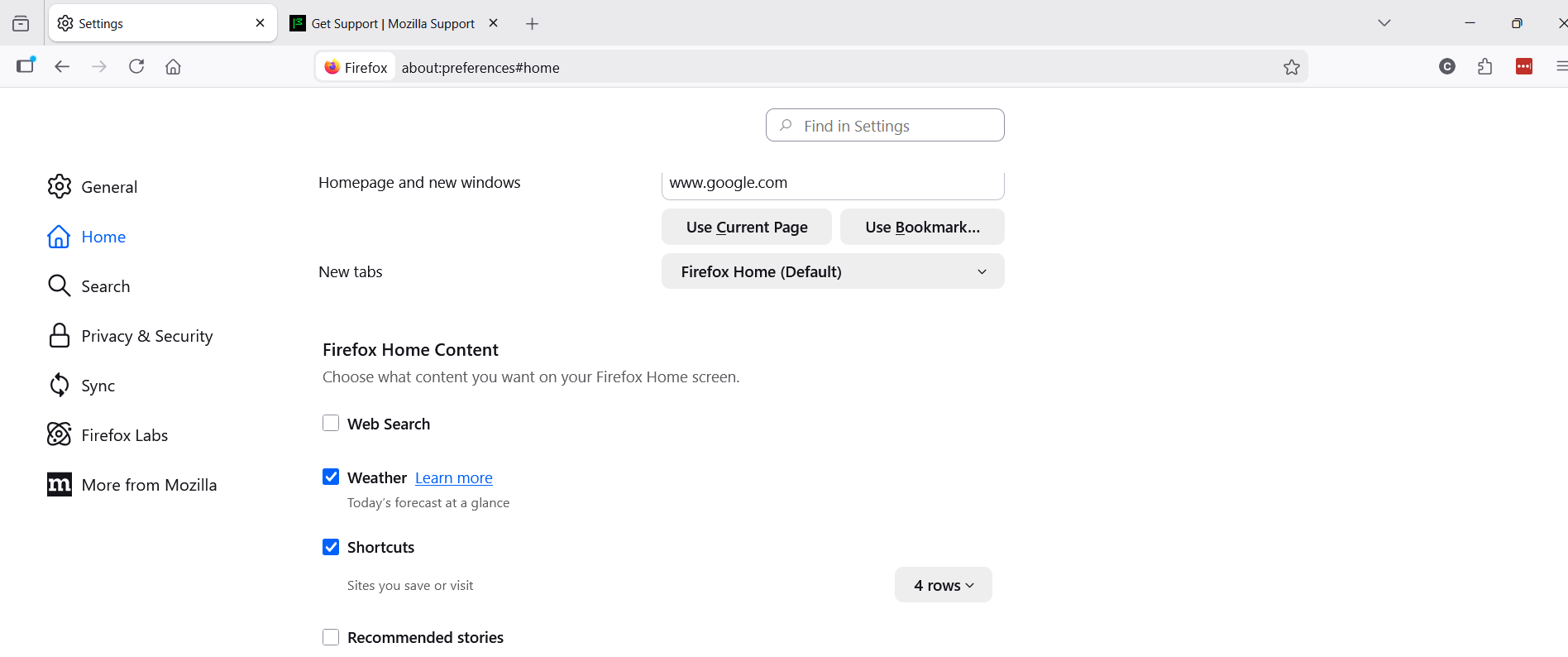This screenshot has height=657, width=1568.
Task: Open Weather Learn more link
Action: [x=453, y=478]
